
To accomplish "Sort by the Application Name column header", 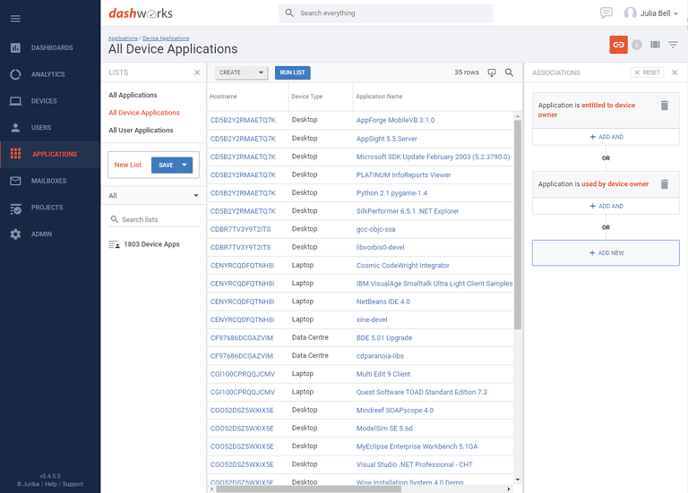I will tap(379, 96).
